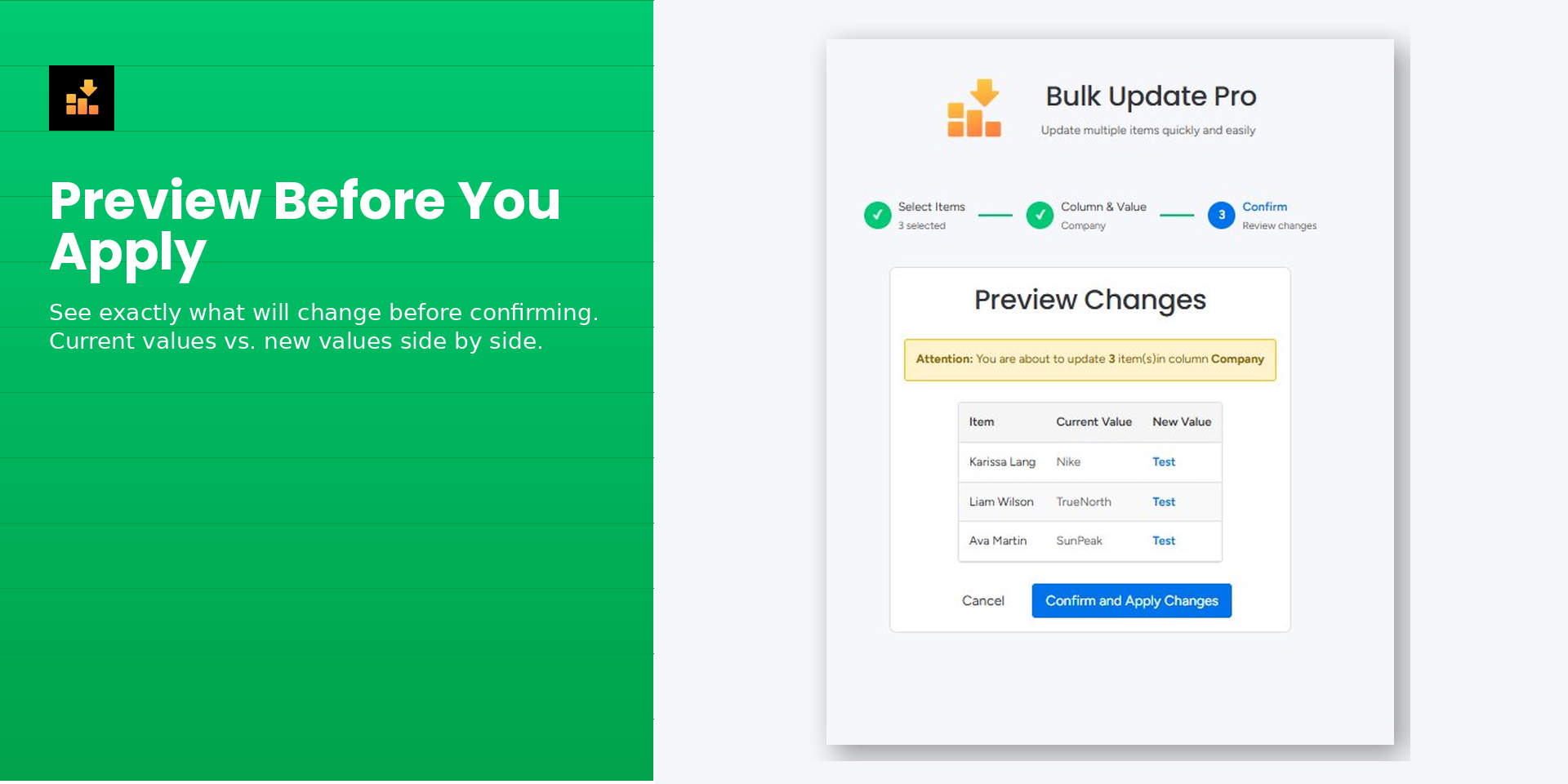Viewport: 1568px width, 784px height.
Task: Go to the Select Items step
Action: pyautogui.click(x=931, y=207)
